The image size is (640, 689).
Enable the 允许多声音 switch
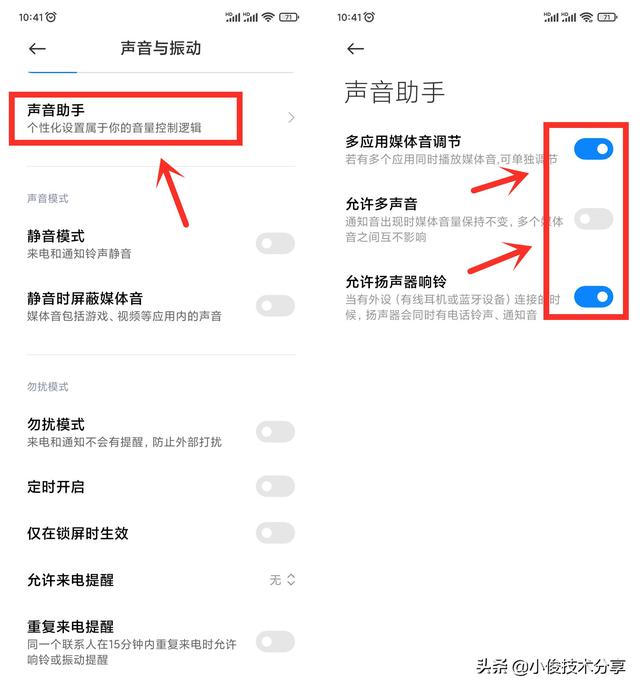(x=593, y=219)
